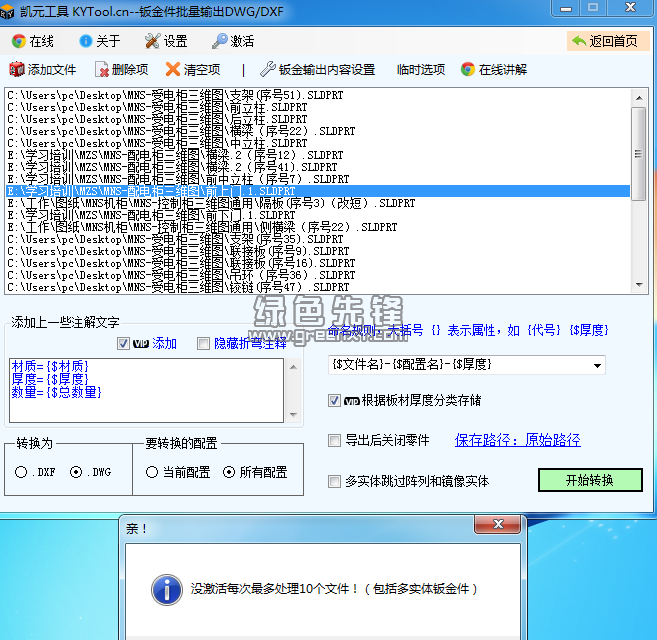Image resolution: width=657 pixels, height=640 pixels.
Task: Open 钣金输出内容设置
Action: click(x=317, y=70)
